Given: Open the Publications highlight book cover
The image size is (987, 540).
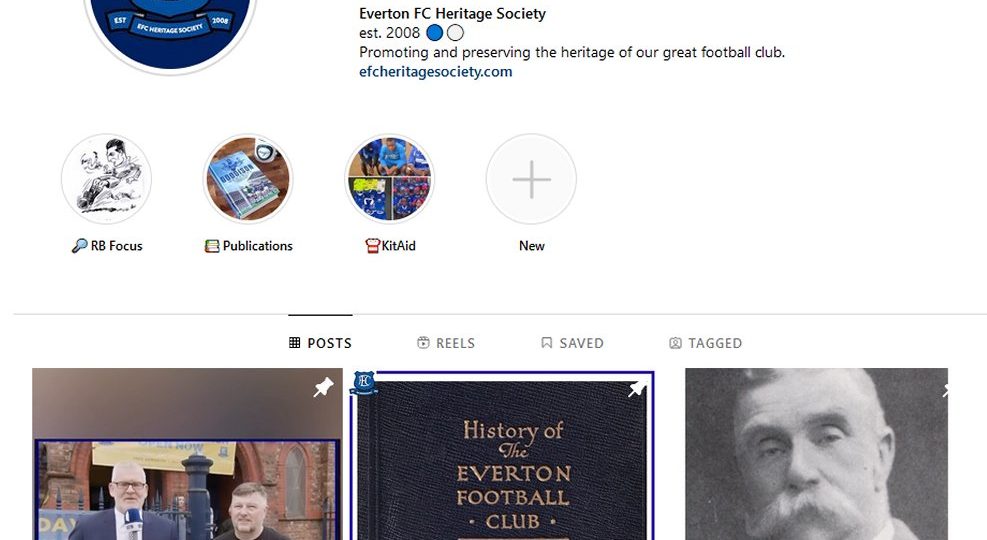Looking at the screenshot, I should [248, 179].
